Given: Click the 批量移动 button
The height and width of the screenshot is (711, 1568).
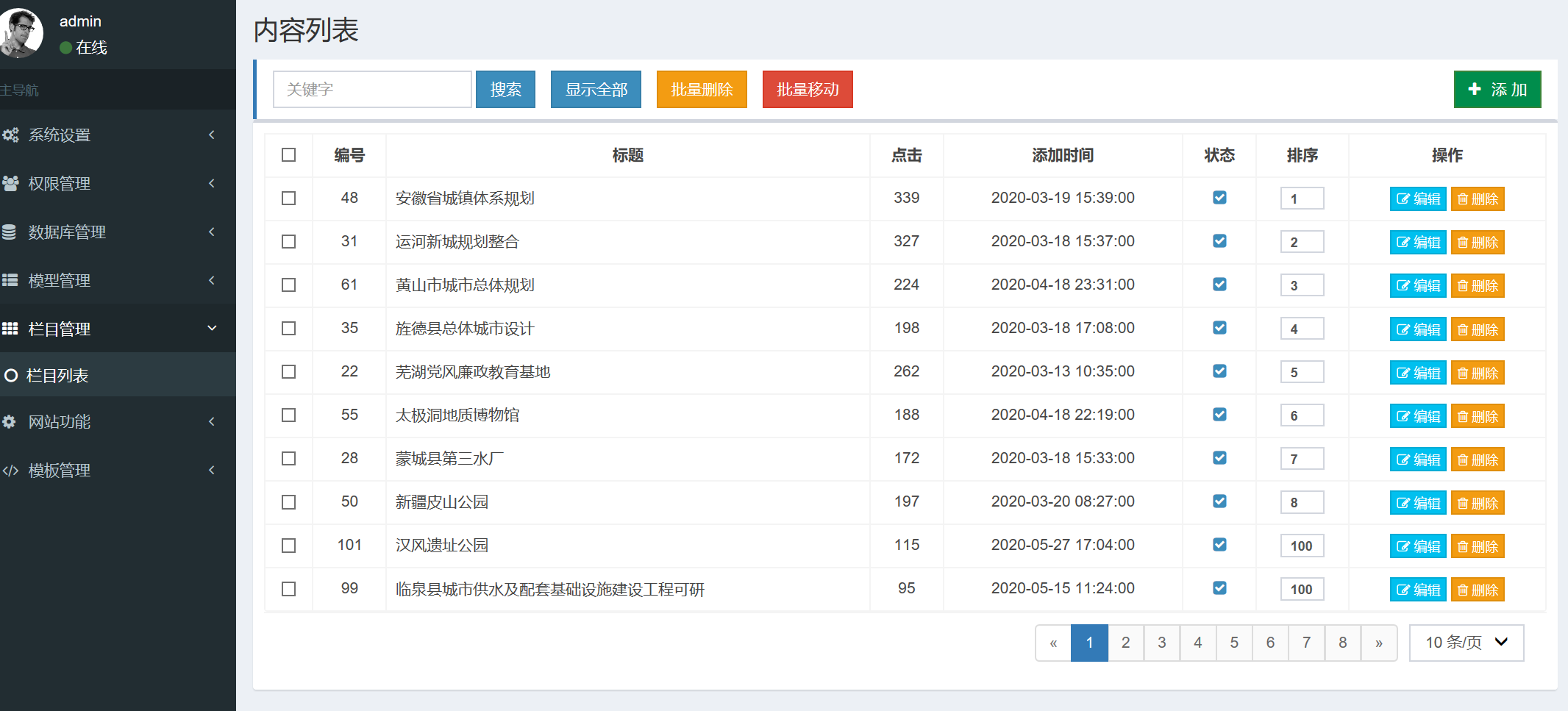Looking at the screenshot, I should click(x=808, y=90).
